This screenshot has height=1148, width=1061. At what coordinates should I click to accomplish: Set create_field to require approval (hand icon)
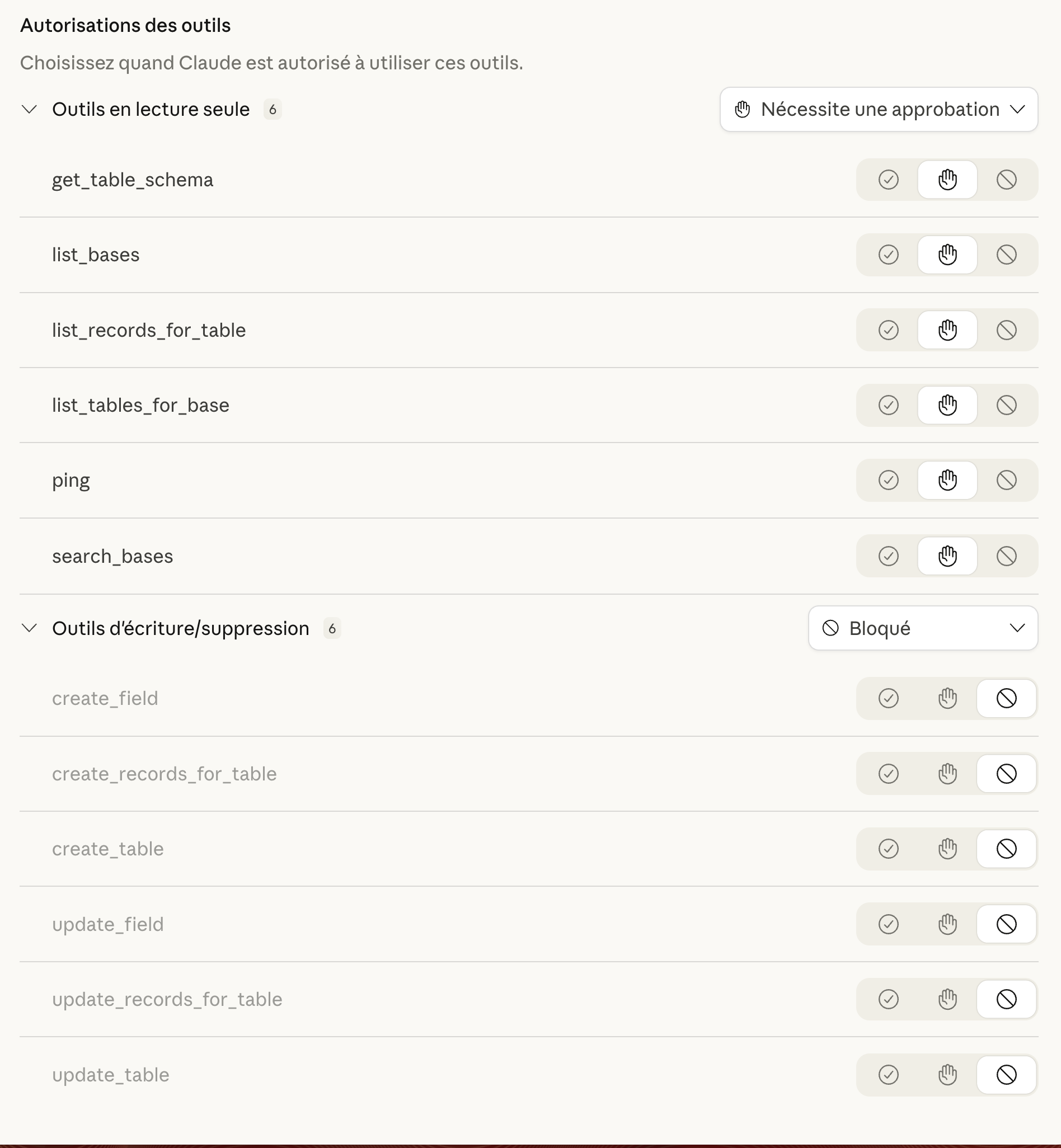pos(947,699)
